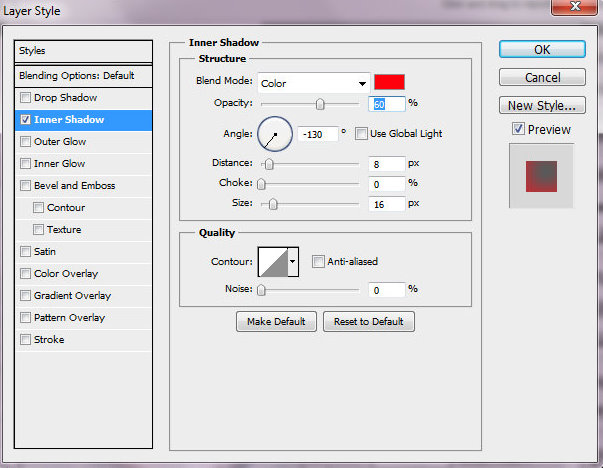
Task: Close the Layer Style dialog
Action: 575,7
